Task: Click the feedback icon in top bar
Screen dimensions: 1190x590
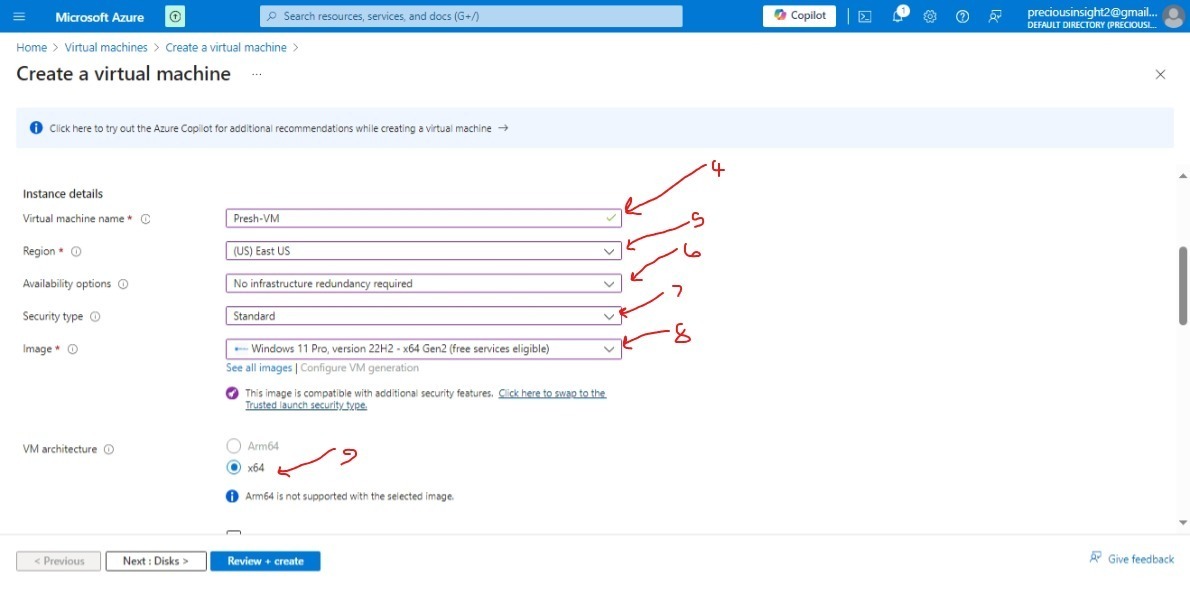Action: (995, 16)
